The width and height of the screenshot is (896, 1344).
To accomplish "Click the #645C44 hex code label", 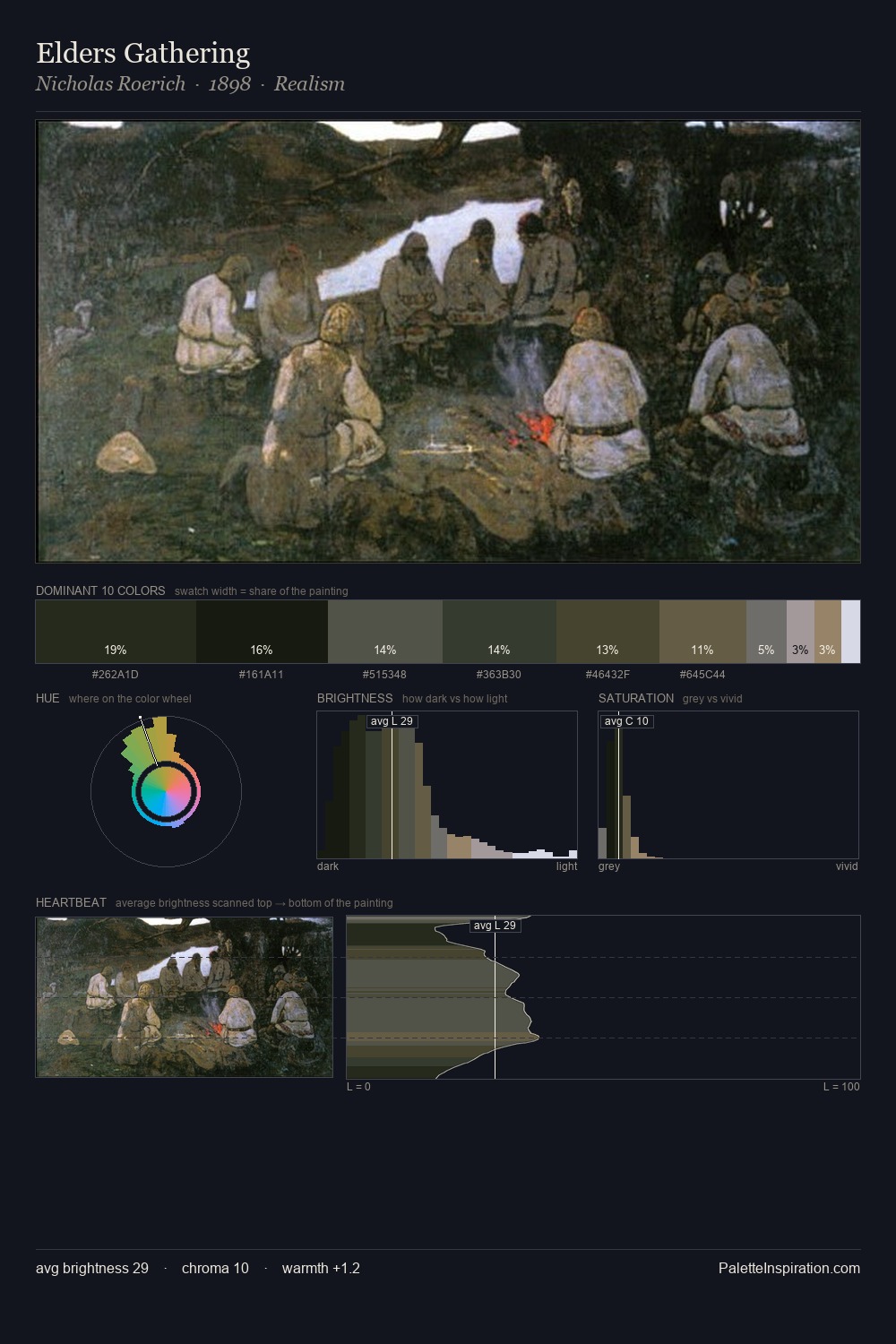I will coord(702,675).
